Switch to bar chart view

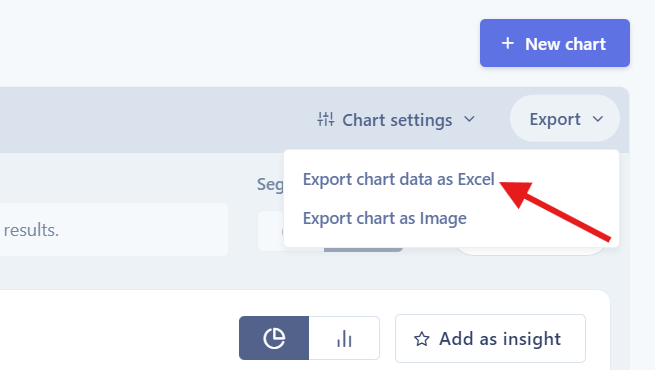(x=344, y=338)
